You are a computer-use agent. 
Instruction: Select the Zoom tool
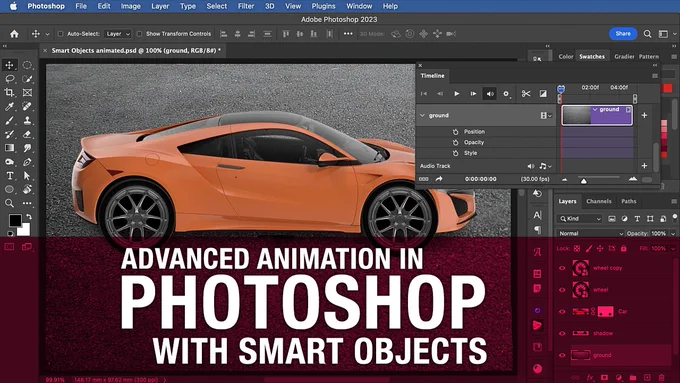pyautogui.click(x=9, y=203)
